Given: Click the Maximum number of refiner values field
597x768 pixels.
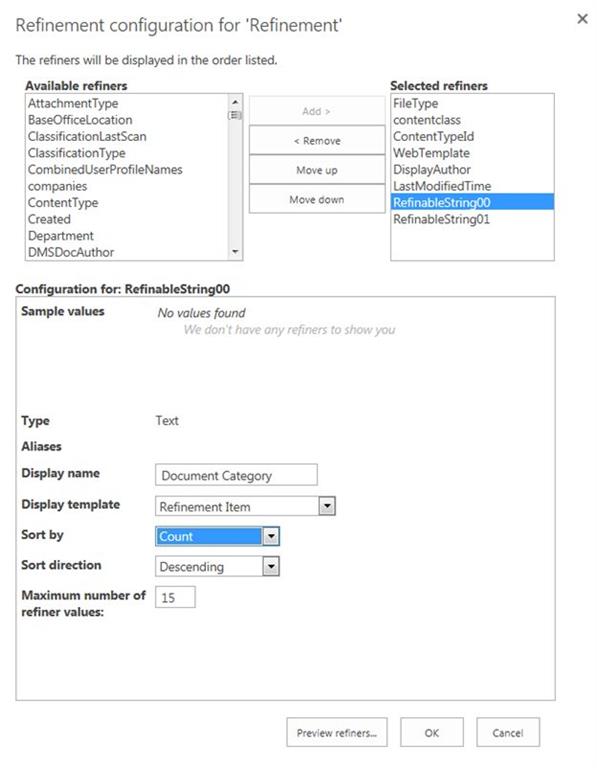Looking at the screenshot, I should 175,598.
